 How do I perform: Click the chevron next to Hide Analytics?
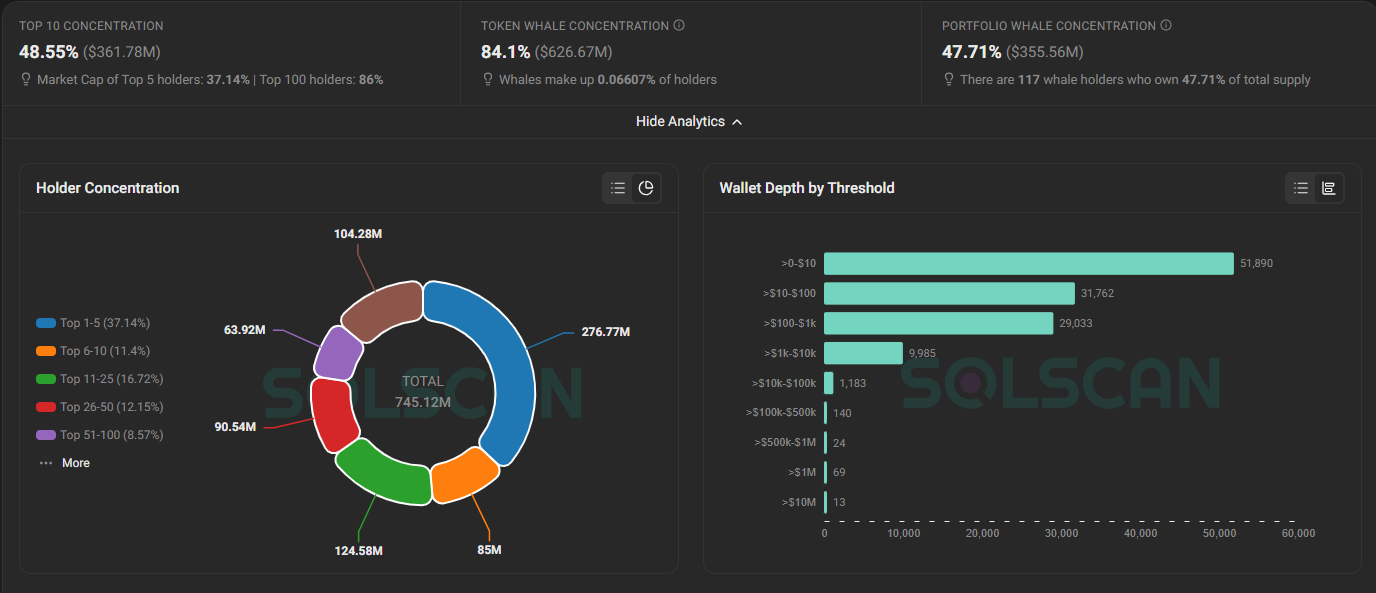(737, 122)
